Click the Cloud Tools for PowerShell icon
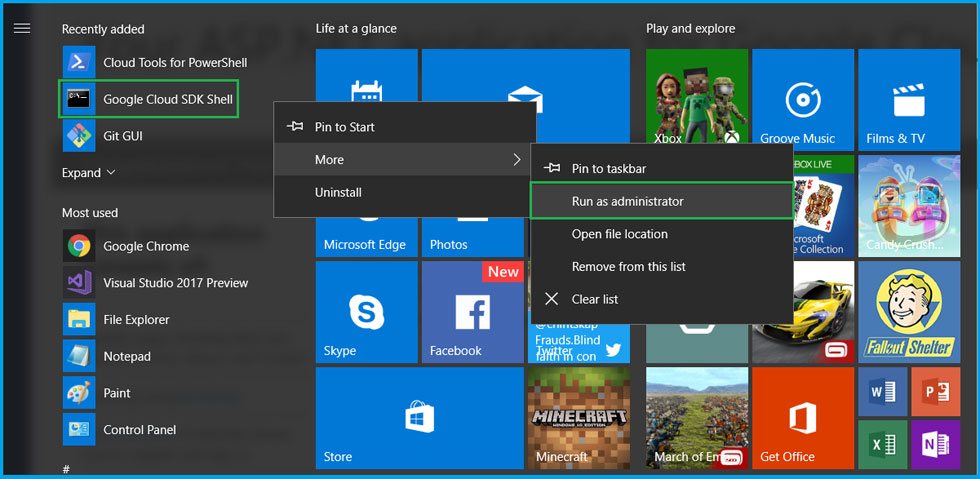The height and width of the screenshot is (479, 980). pos(79,62)
